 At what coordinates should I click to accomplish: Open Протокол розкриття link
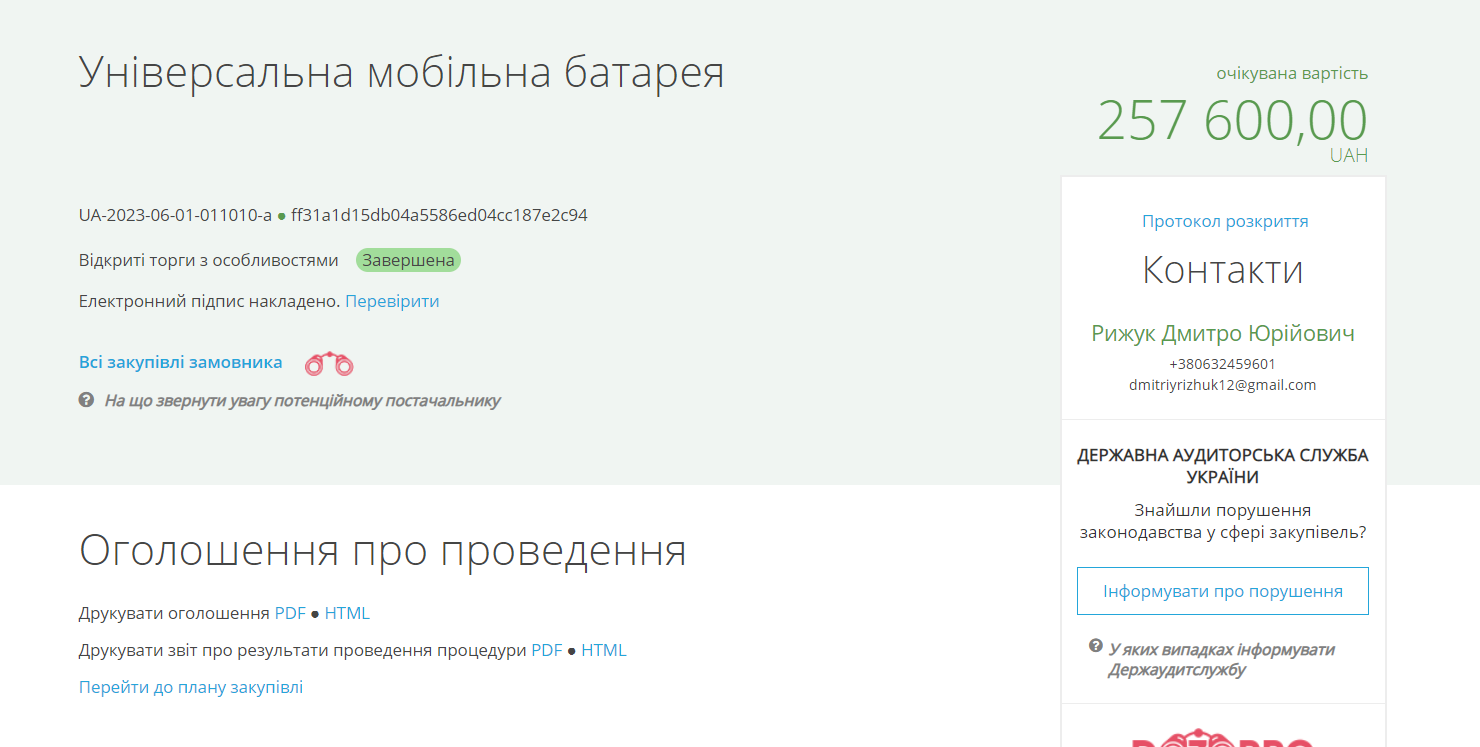1225,221
